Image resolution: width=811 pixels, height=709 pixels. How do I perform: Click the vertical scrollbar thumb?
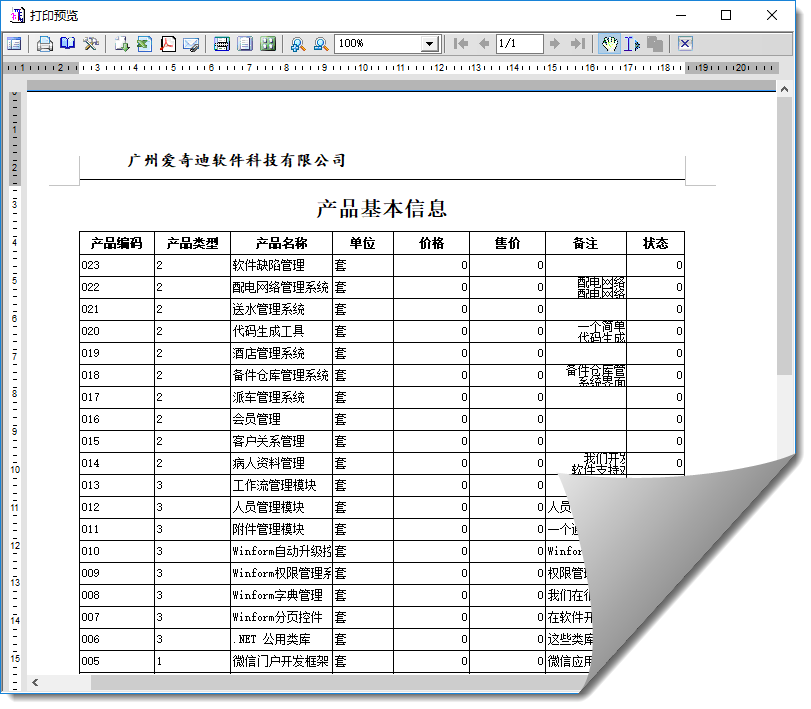785,235
